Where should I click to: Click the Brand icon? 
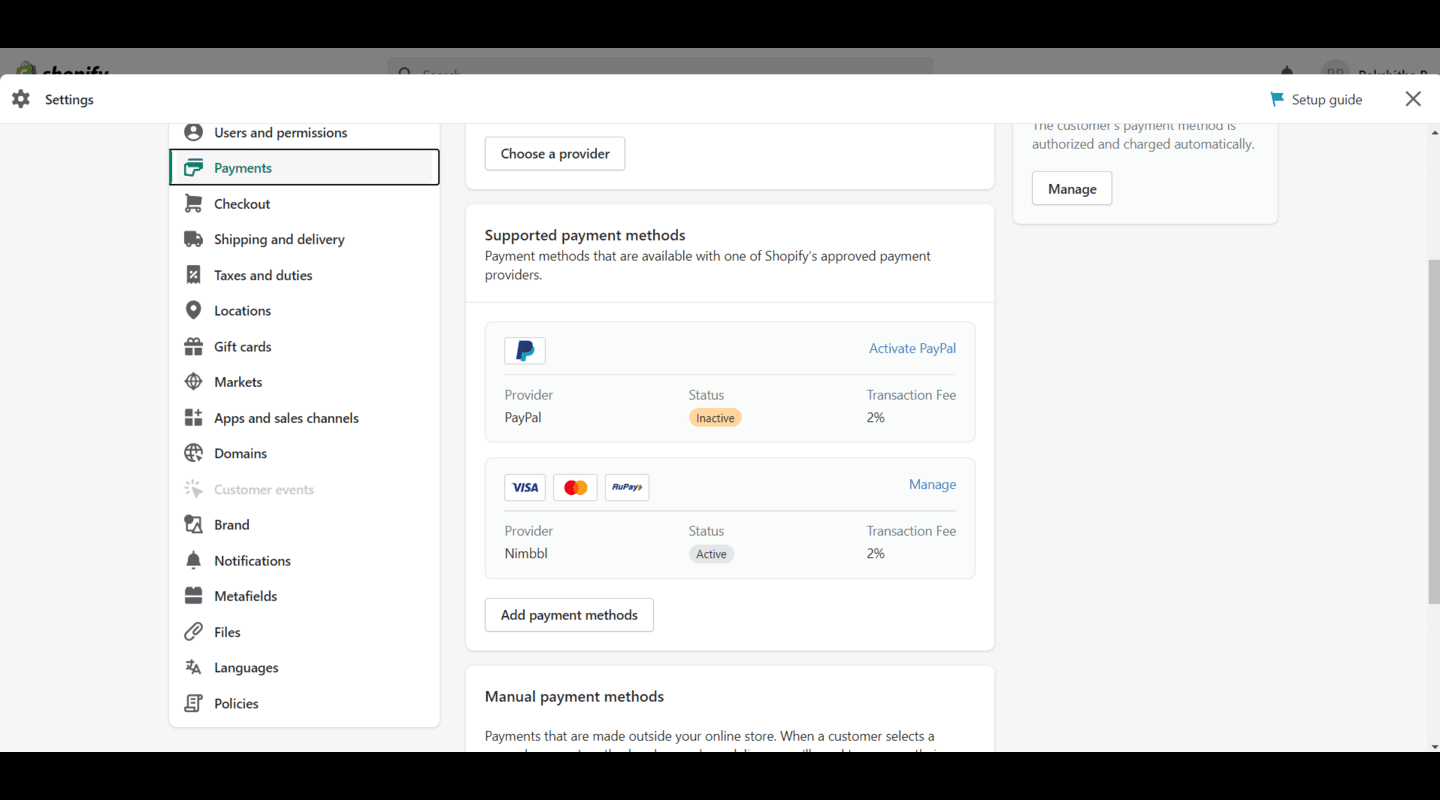click(x=194, y=524)
